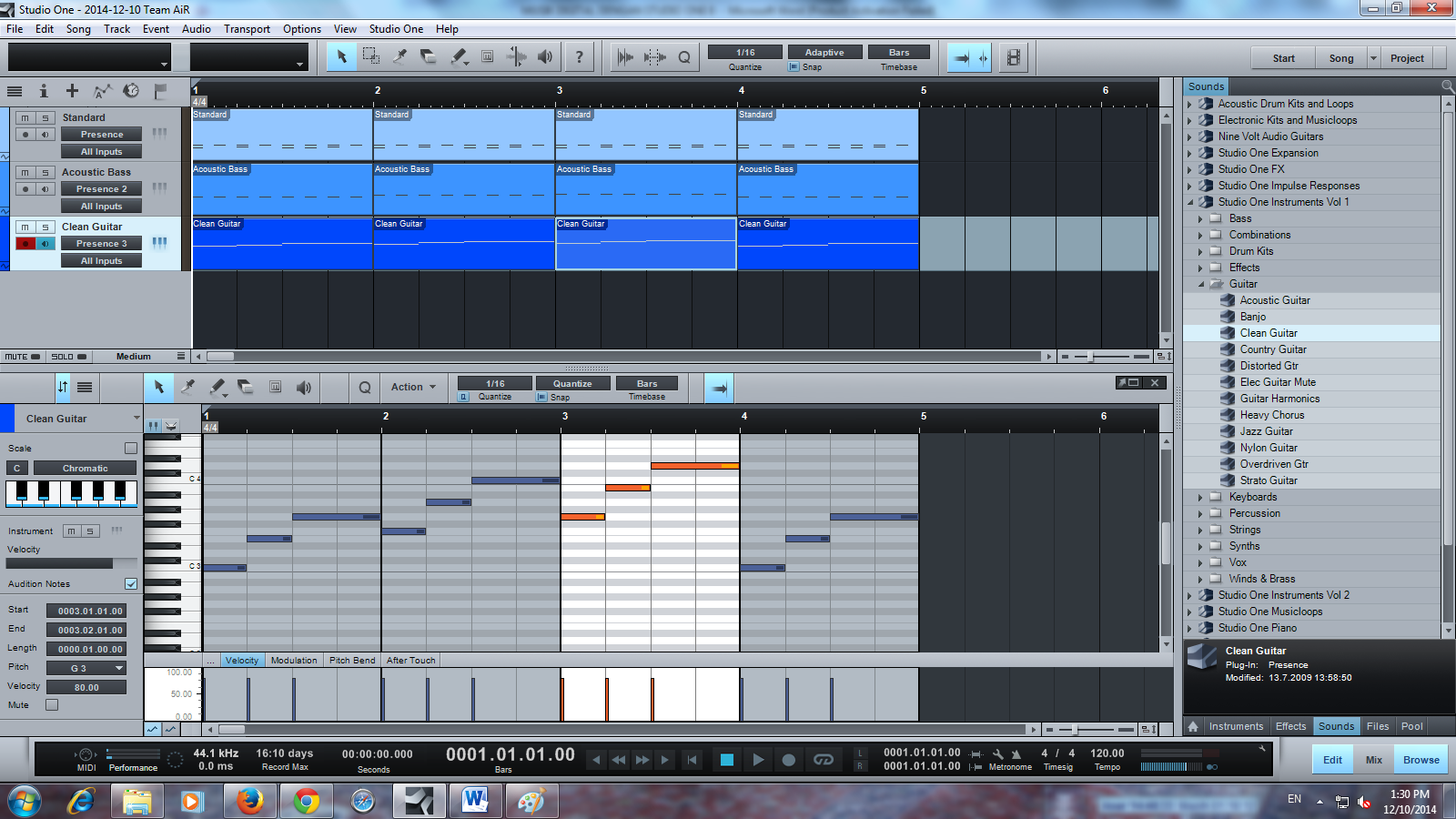Open the Transport menu
This screenshot has height=819, width=1456.
(x=247, y=29)
